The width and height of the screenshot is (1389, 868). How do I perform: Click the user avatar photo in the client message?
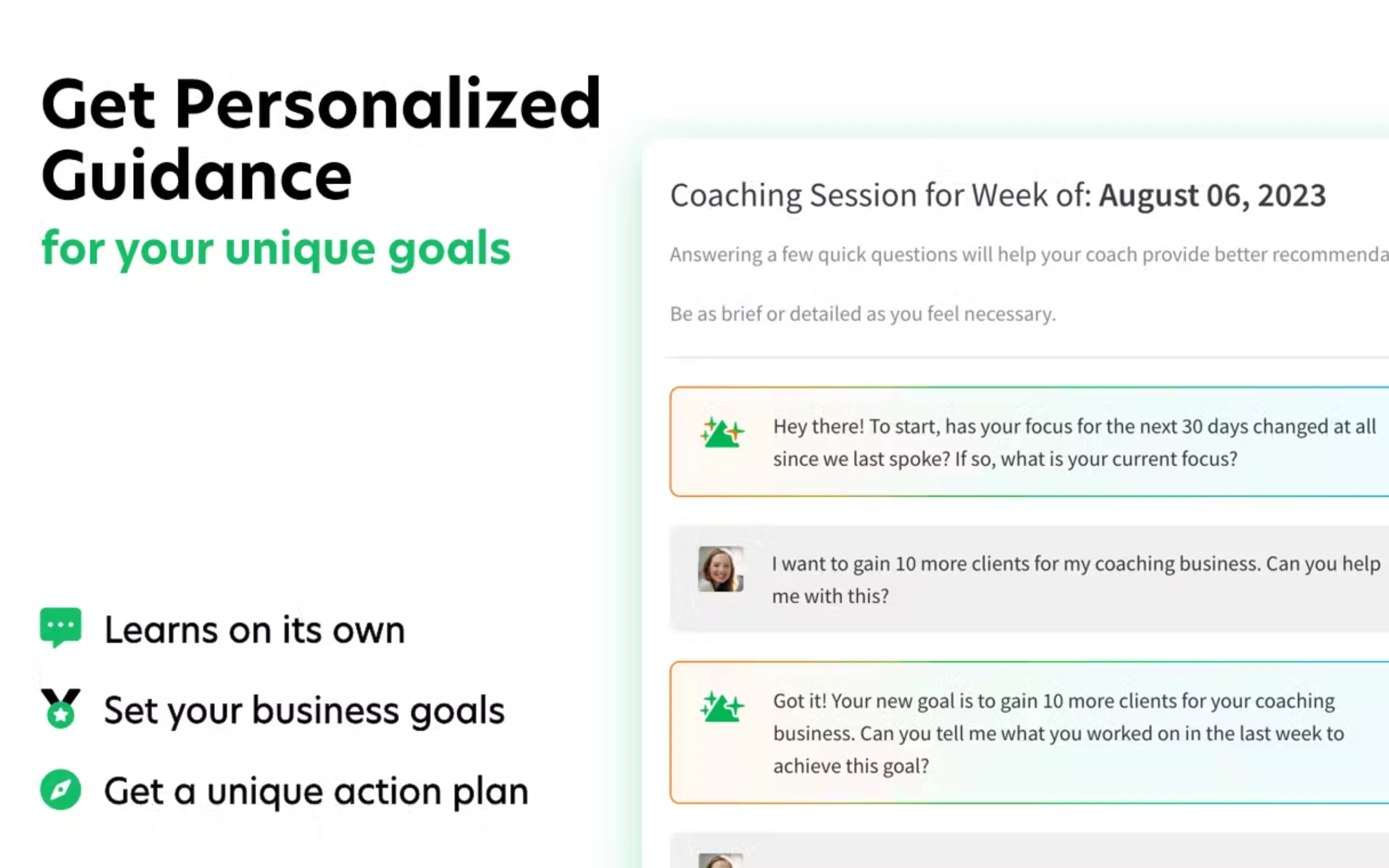(x=721, y=568)
